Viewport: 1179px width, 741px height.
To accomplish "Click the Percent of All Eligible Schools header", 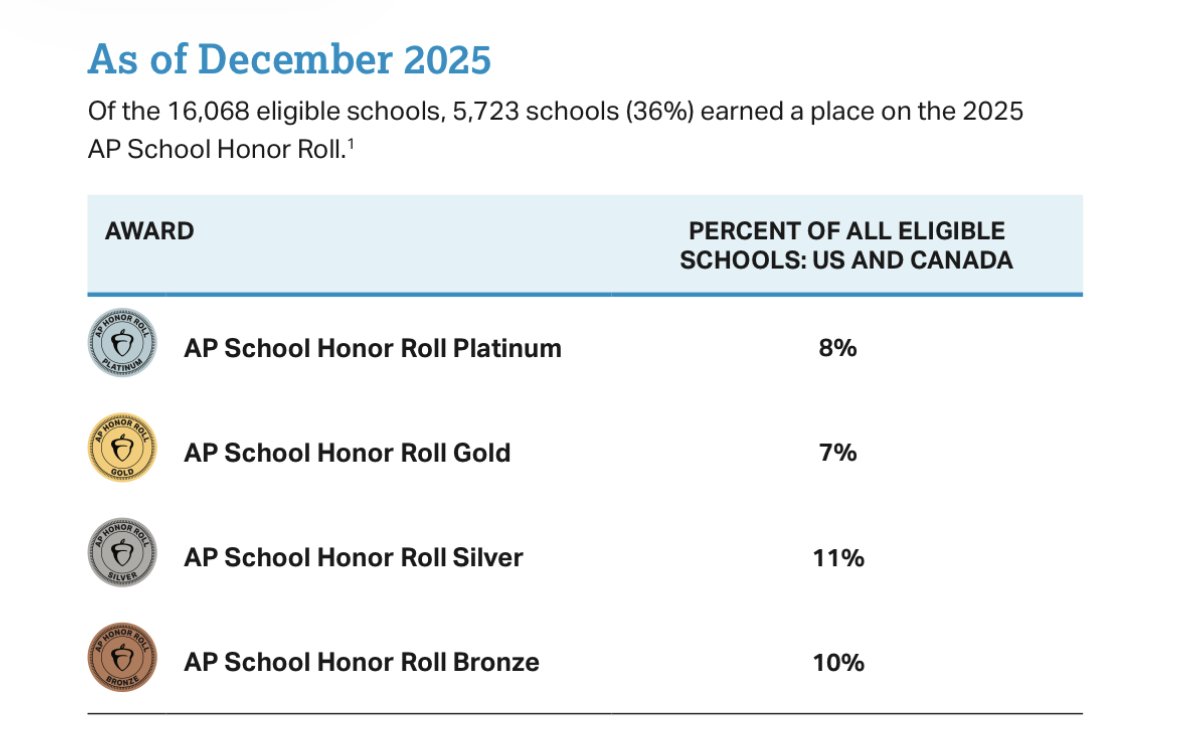I will click(846, 246).
